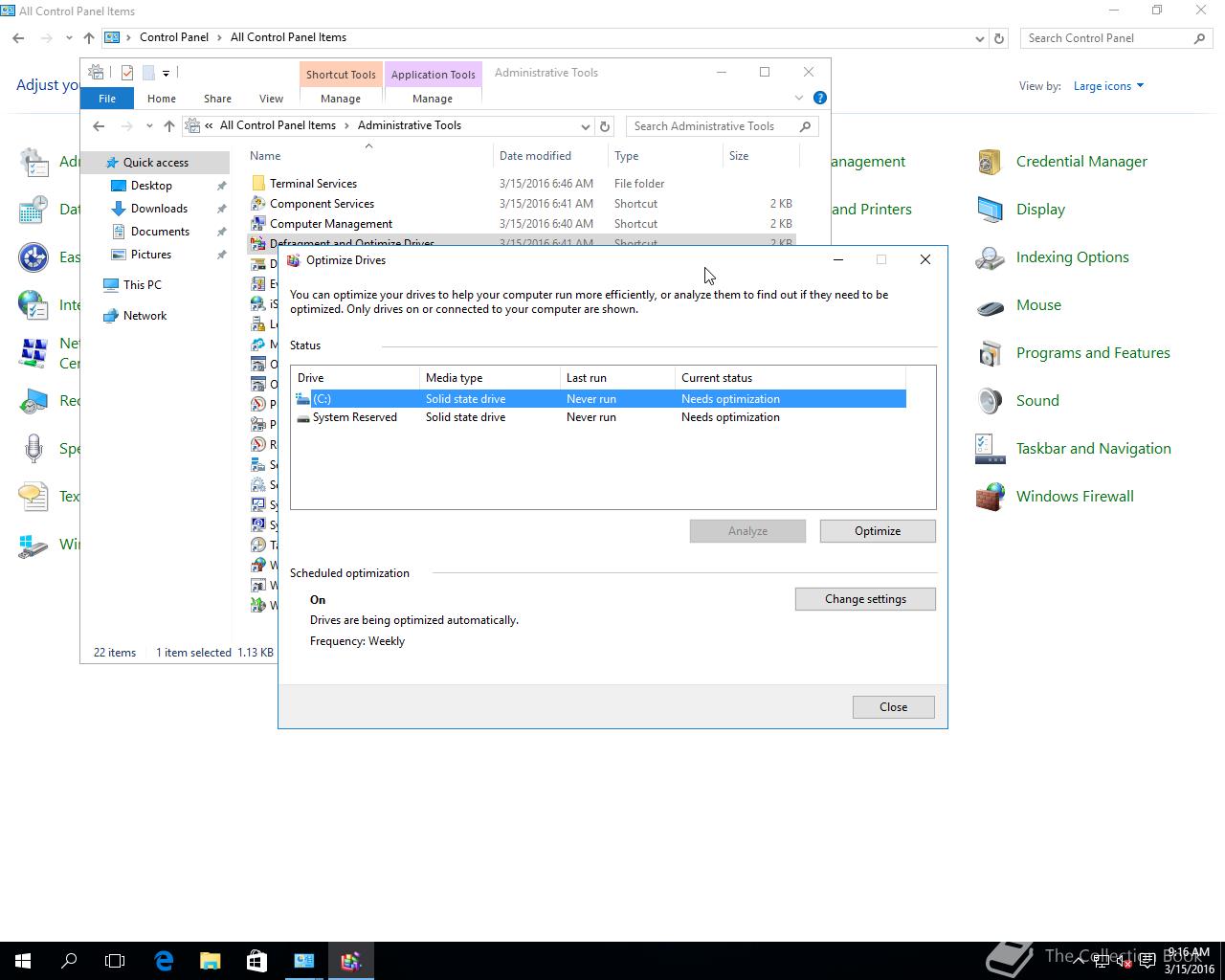Click the Administrative Tools help question mark icon
Viewport: 1225px width, 980px height.
[x=820, y=98]
